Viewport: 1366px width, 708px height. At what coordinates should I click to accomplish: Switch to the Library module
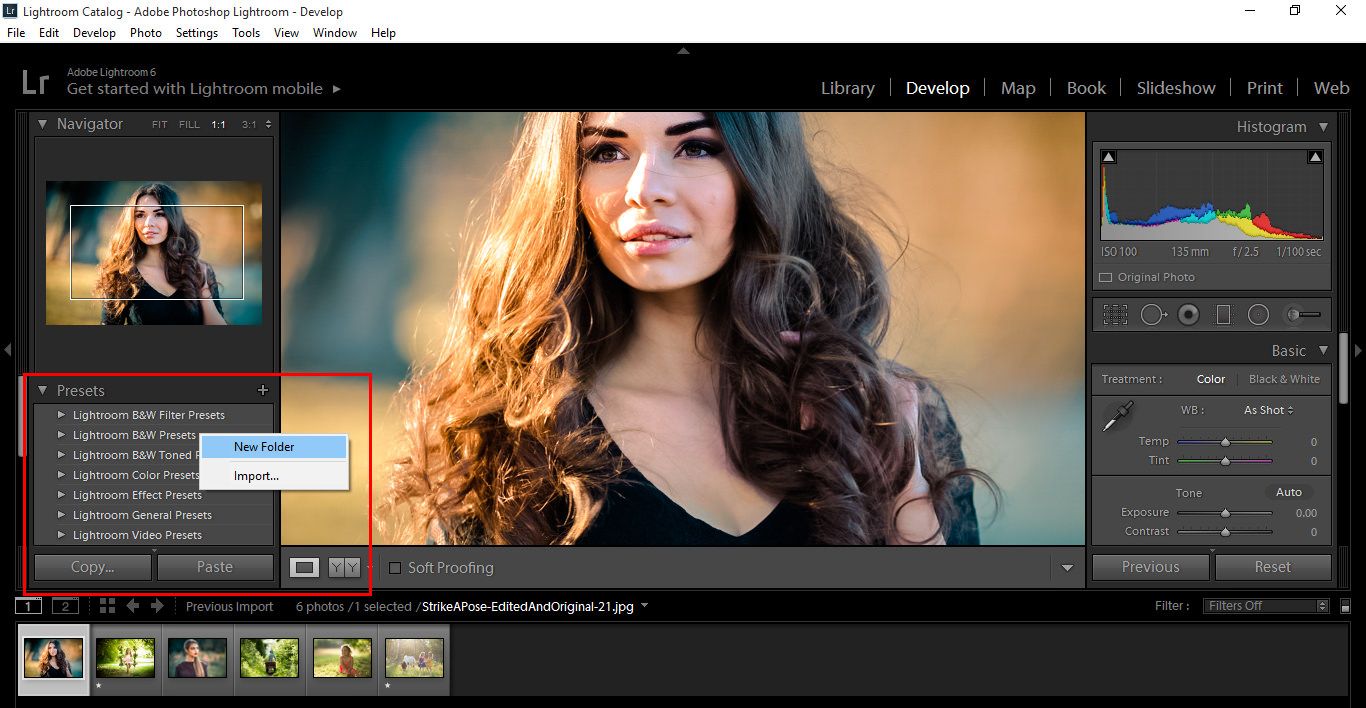tap(847, 88)
